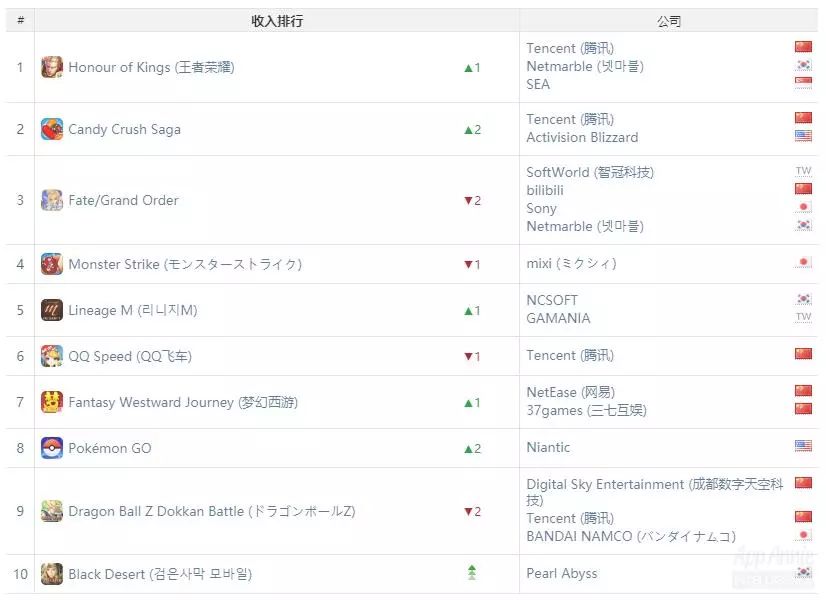Click the Japan flag beside mixi

[803, 262]
